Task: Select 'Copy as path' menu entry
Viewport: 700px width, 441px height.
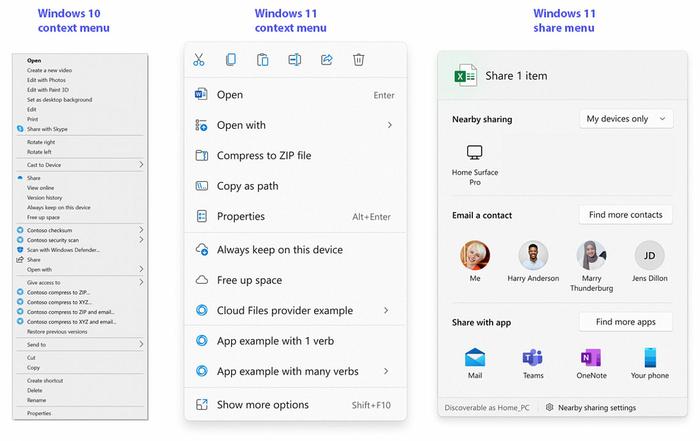Action: point(295,186)
